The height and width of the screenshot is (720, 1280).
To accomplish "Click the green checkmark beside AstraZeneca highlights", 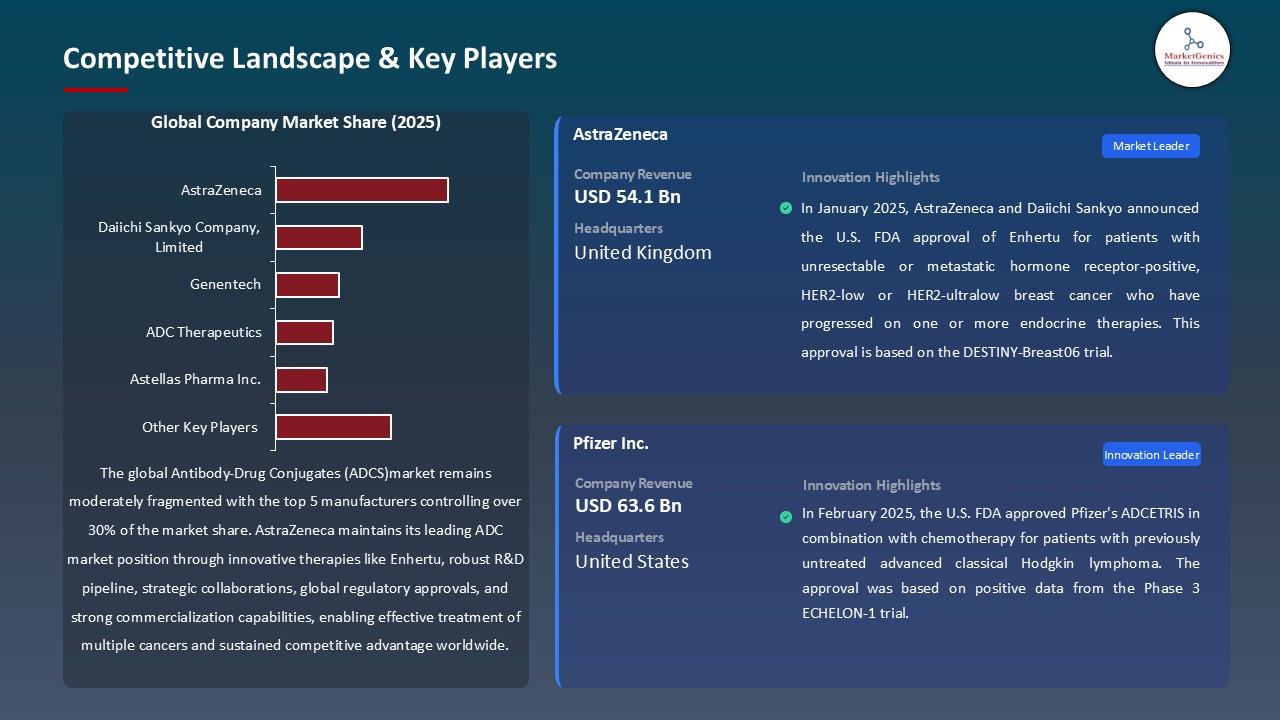I will 786,209.
